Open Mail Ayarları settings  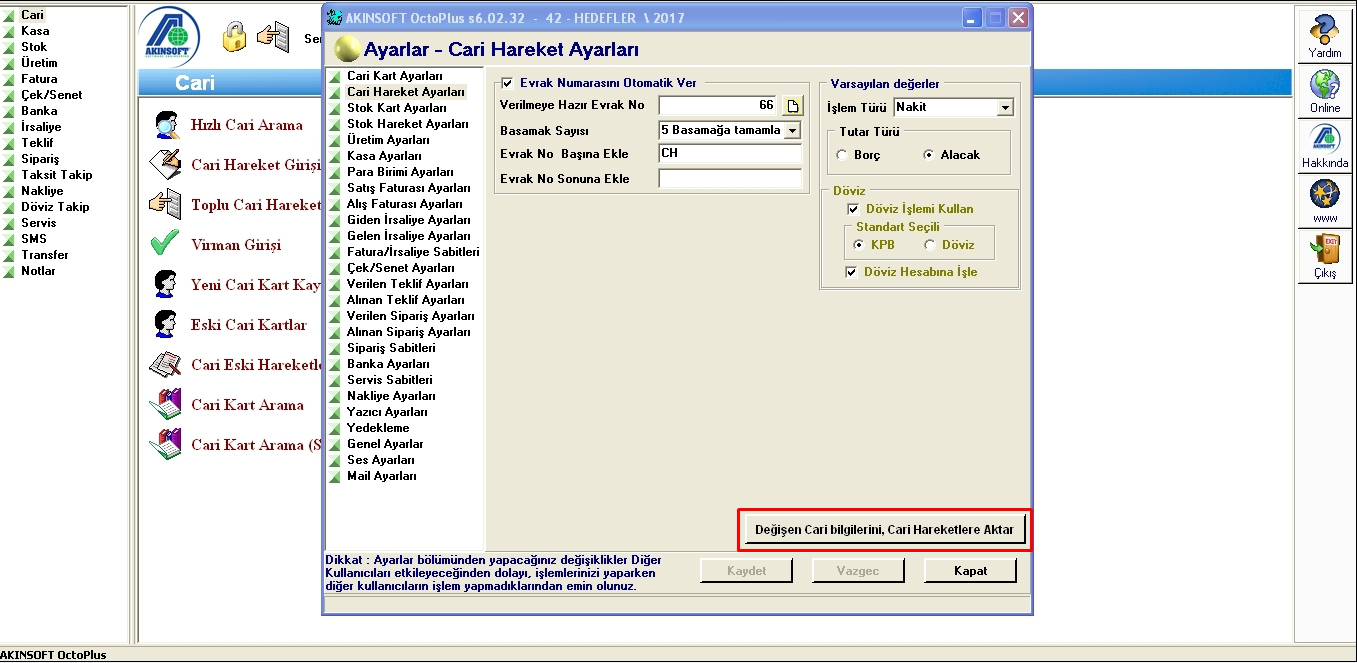pyautogui.click(x=381, y=476)
